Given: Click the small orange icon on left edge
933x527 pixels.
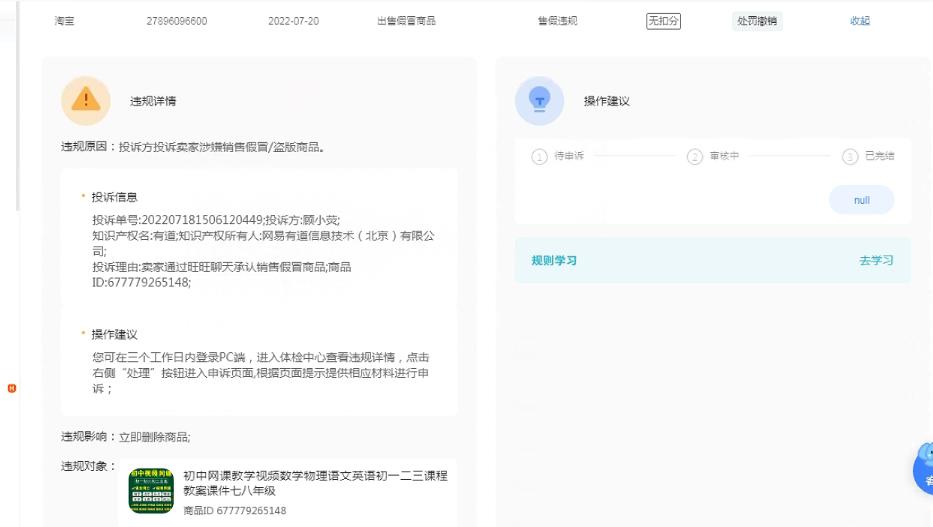Looking at the screenshot, I should tap(11, 387).
